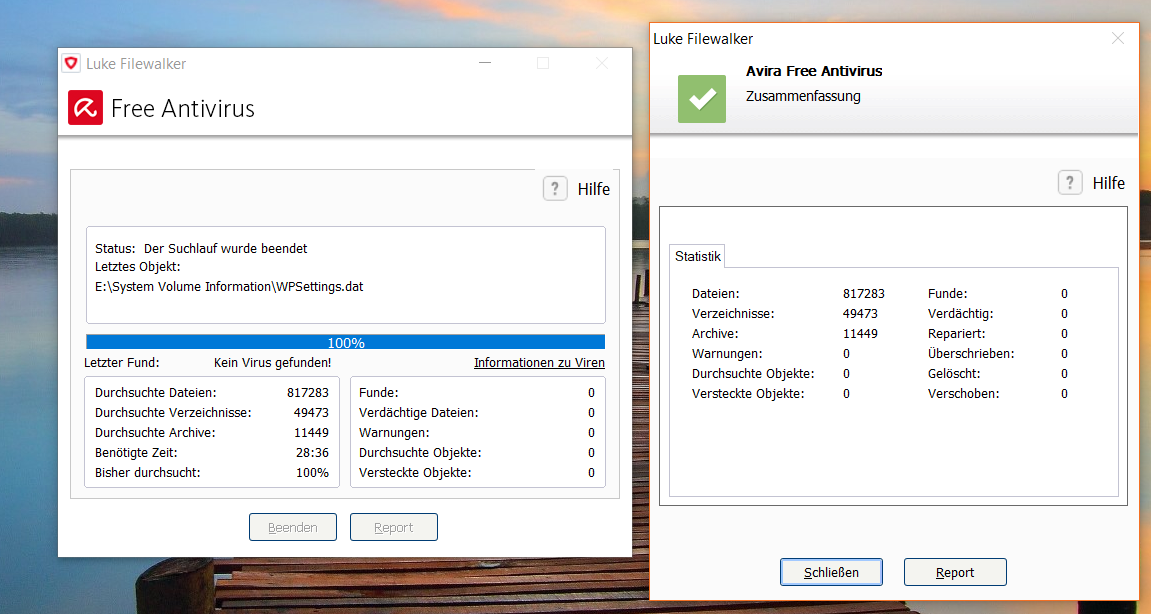Open the Report in the Zusammenfassung window
Viewport: 1151px width, 614px height.
955,572
